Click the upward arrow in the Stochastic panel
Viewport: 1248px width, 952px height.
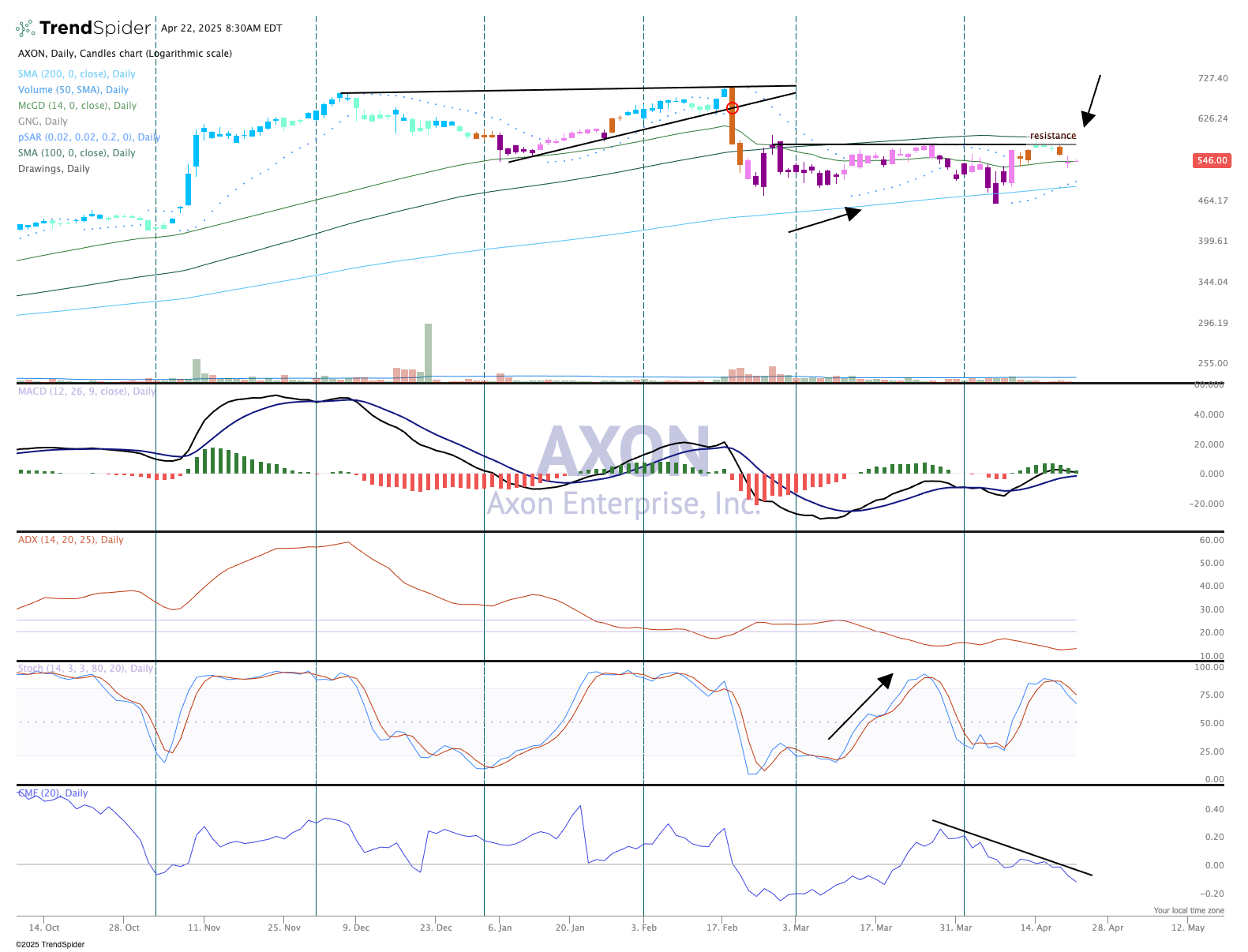click(x=860, y=707)
